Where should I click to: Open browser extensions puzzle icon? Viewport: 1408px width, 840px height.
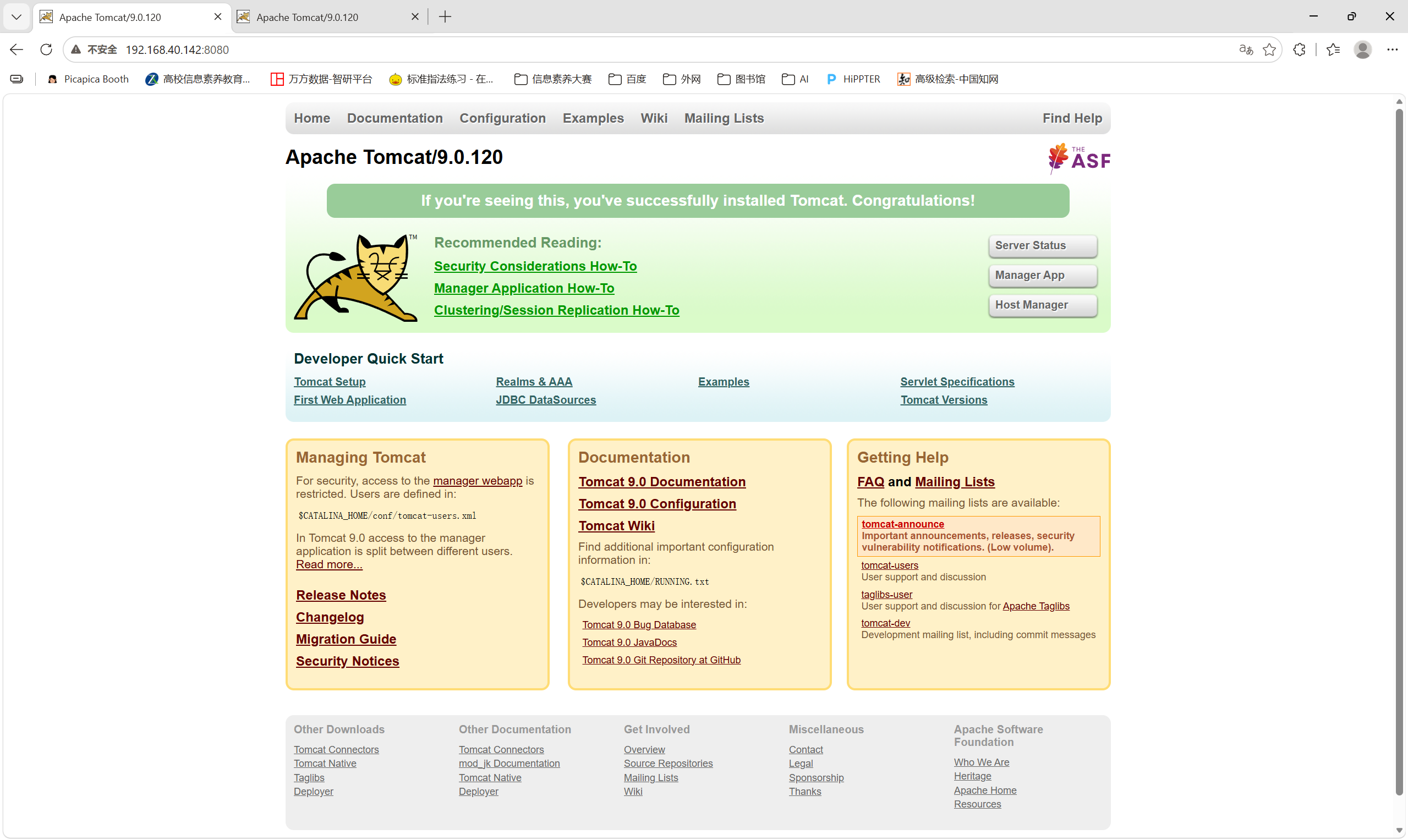(1299, 50)
